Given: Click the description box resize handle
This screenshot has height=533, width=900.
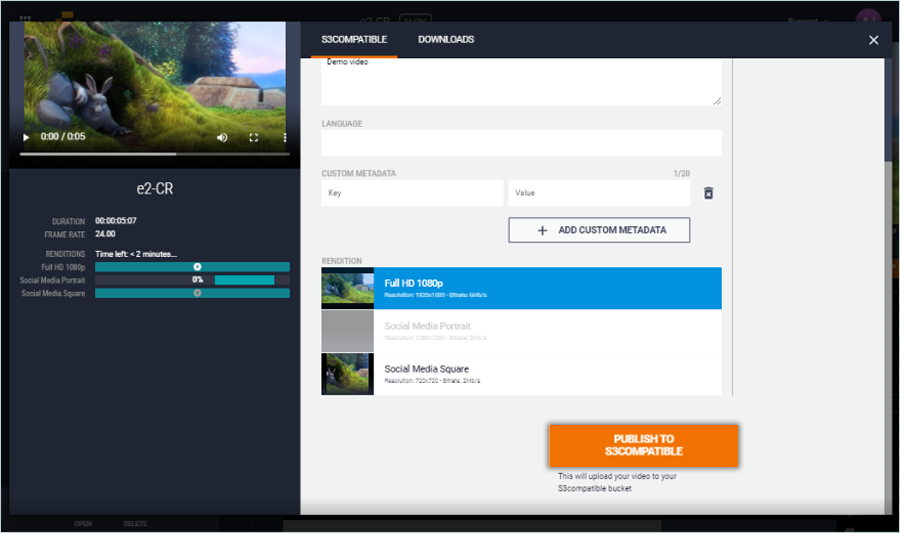Looking at the screenshot, I should click(x=717, y=101).
